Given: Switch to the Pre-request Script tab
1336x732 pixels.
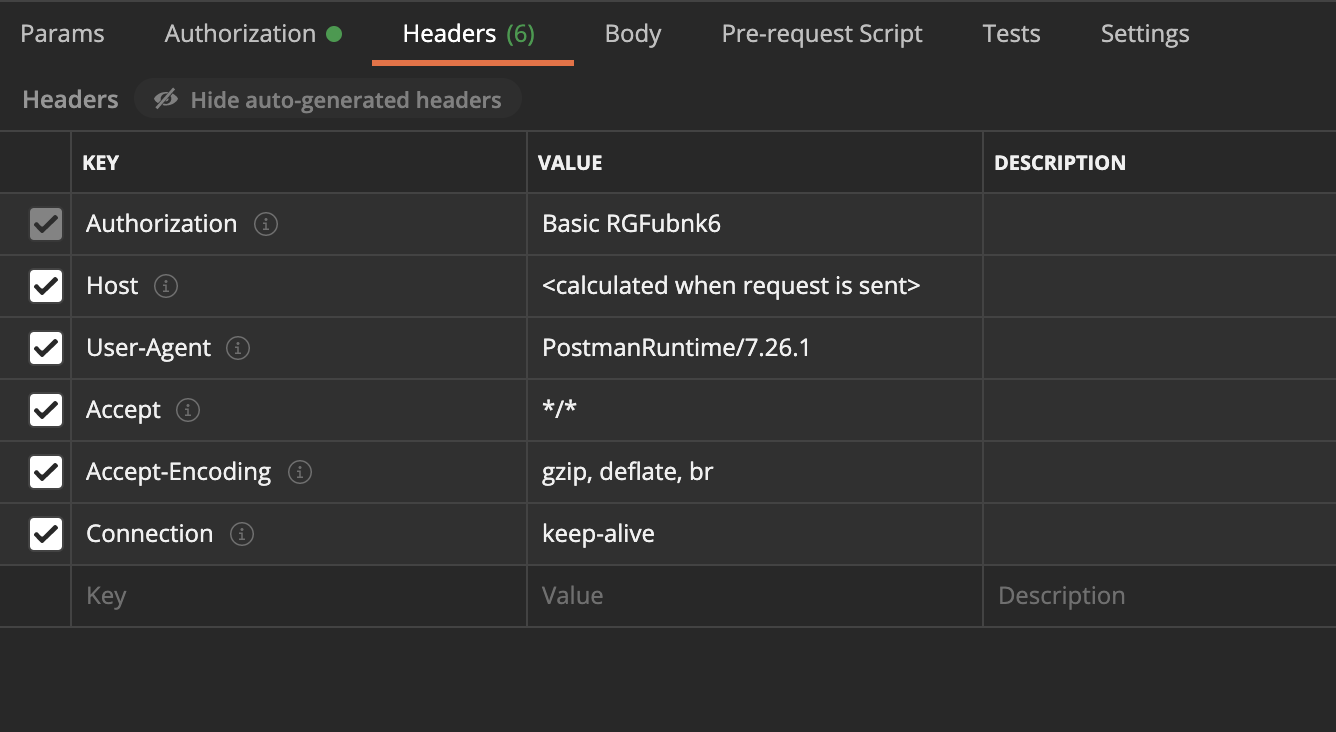Looking at the screenshot, I should pyautogui.click(x=821, y=33).
